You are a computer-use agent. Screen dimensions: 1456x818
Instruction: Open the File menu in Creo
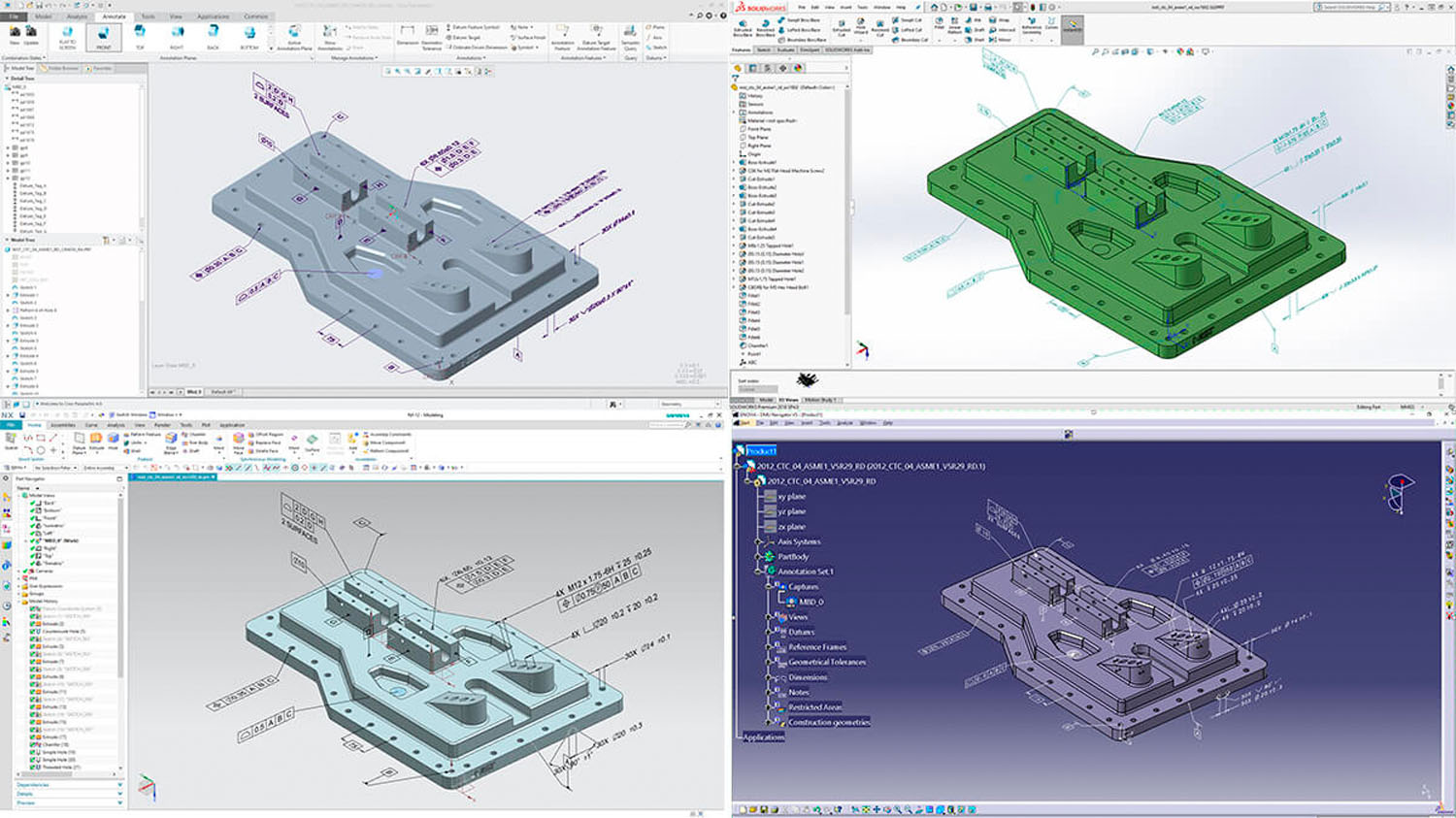click(x=14, y=16)
